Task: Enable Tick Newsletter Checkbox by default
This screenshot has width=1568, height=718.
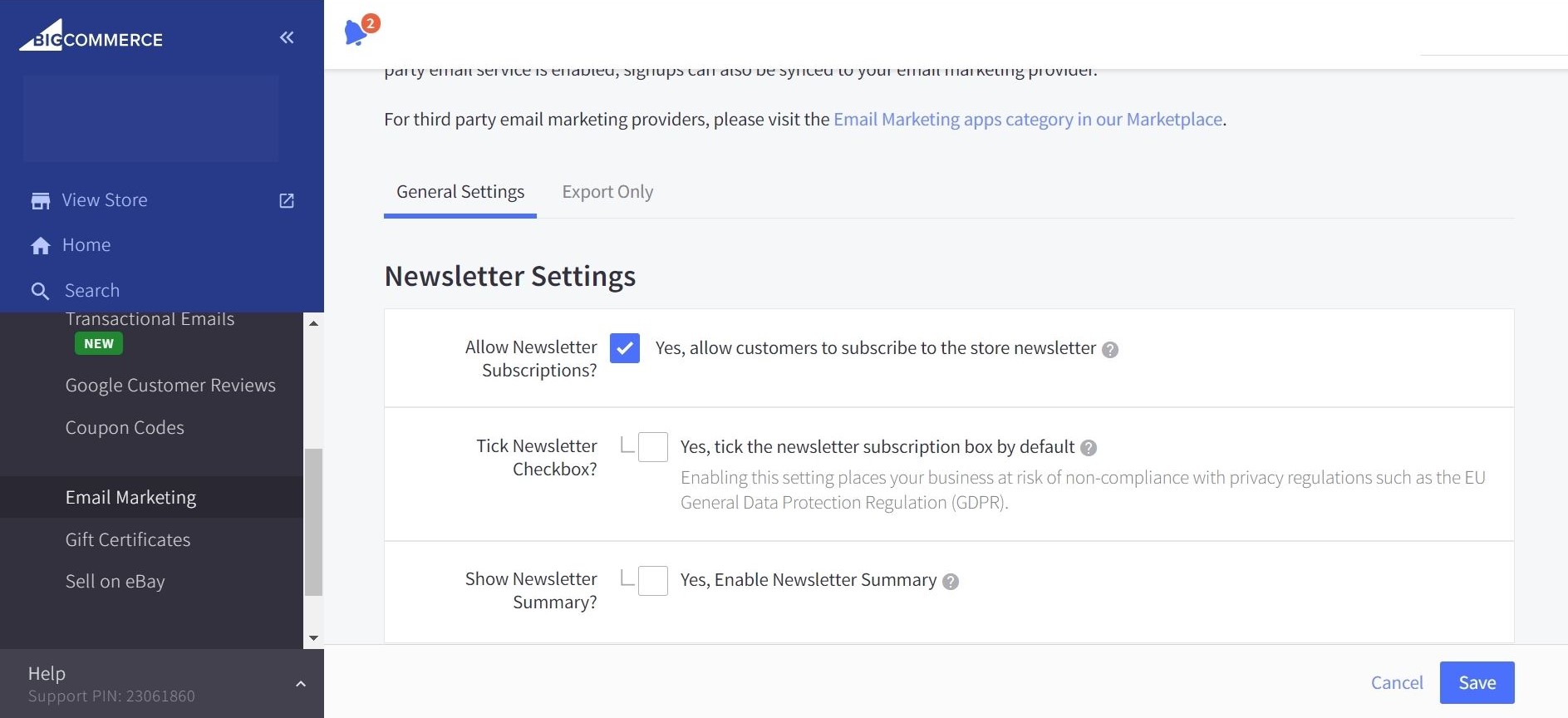Action: pos(652,447)
